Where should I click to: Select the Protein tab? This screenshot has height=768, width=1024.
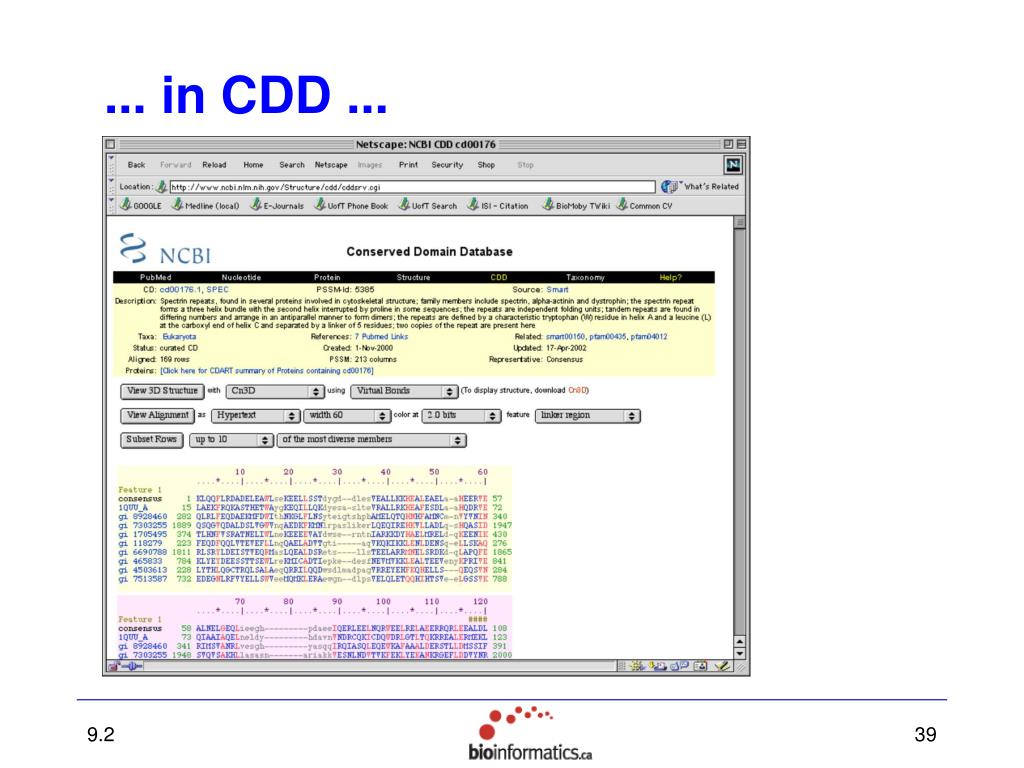tap(327, 278)
